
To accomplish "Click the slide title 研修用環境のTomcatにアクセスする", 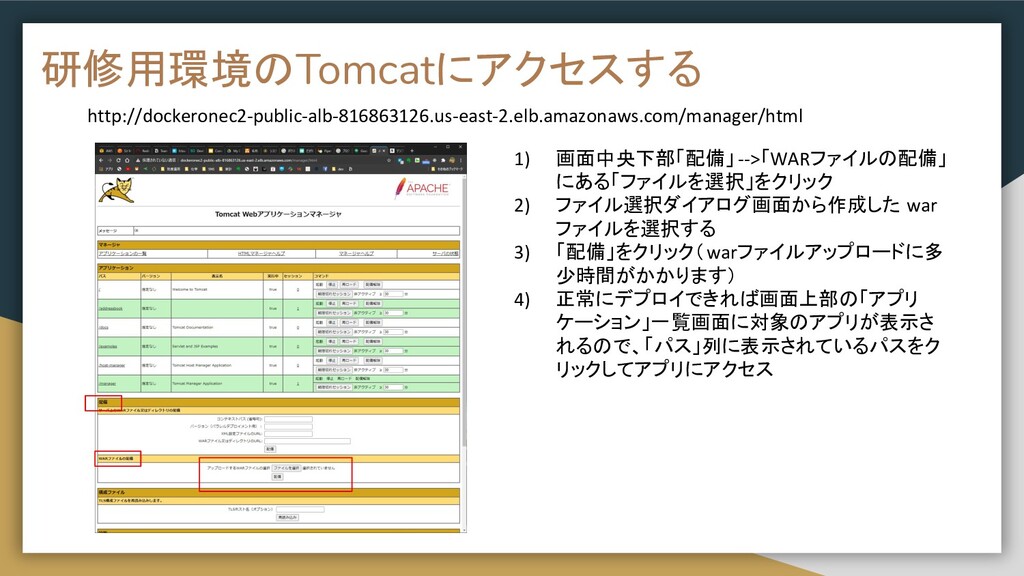I will (x=372, y=69).
